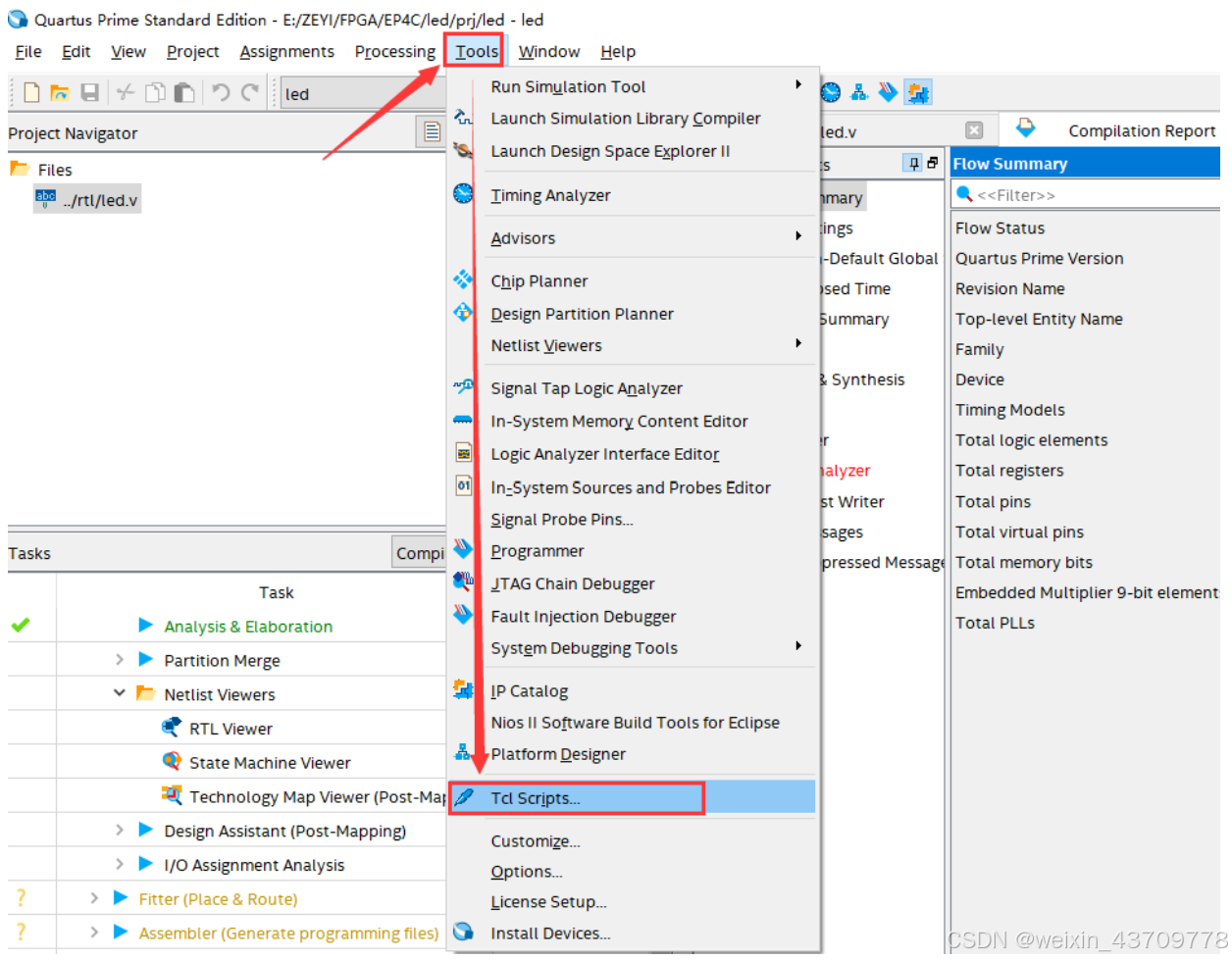The width and height of the screenshot is (1232, 961).
Task: Click the play arrow next to Partition Merge
Action: [x=145, y=659]
